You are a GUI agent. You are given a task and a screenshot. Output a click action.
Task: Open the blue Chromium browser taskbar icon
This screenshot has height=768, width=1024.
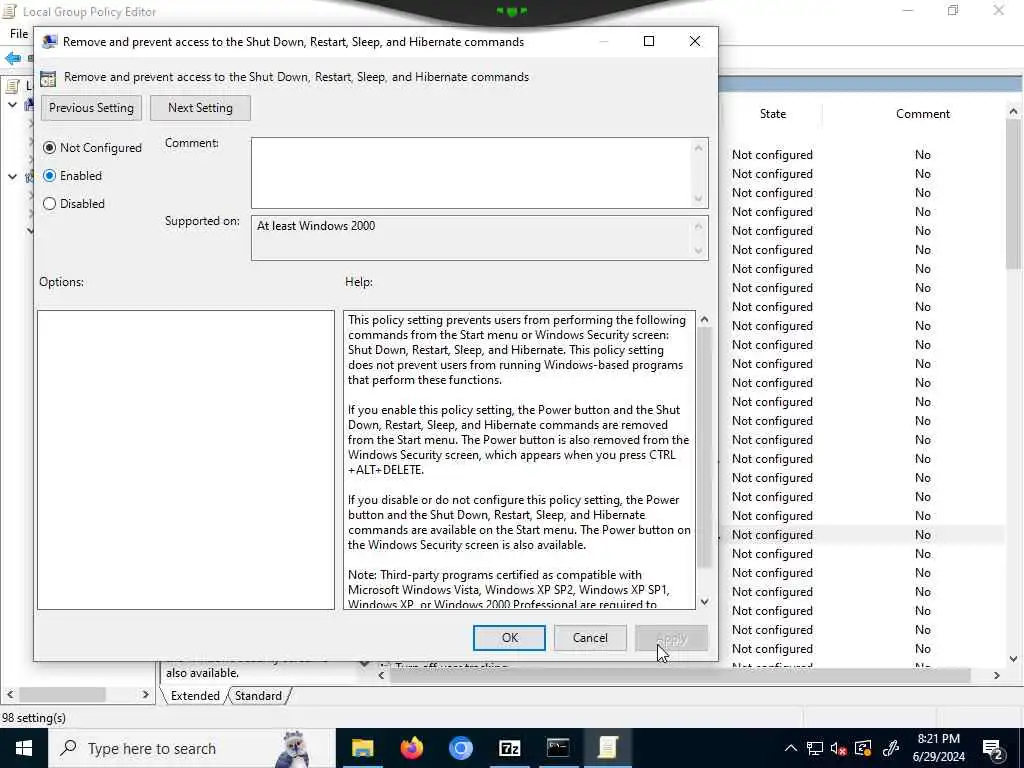460,748
